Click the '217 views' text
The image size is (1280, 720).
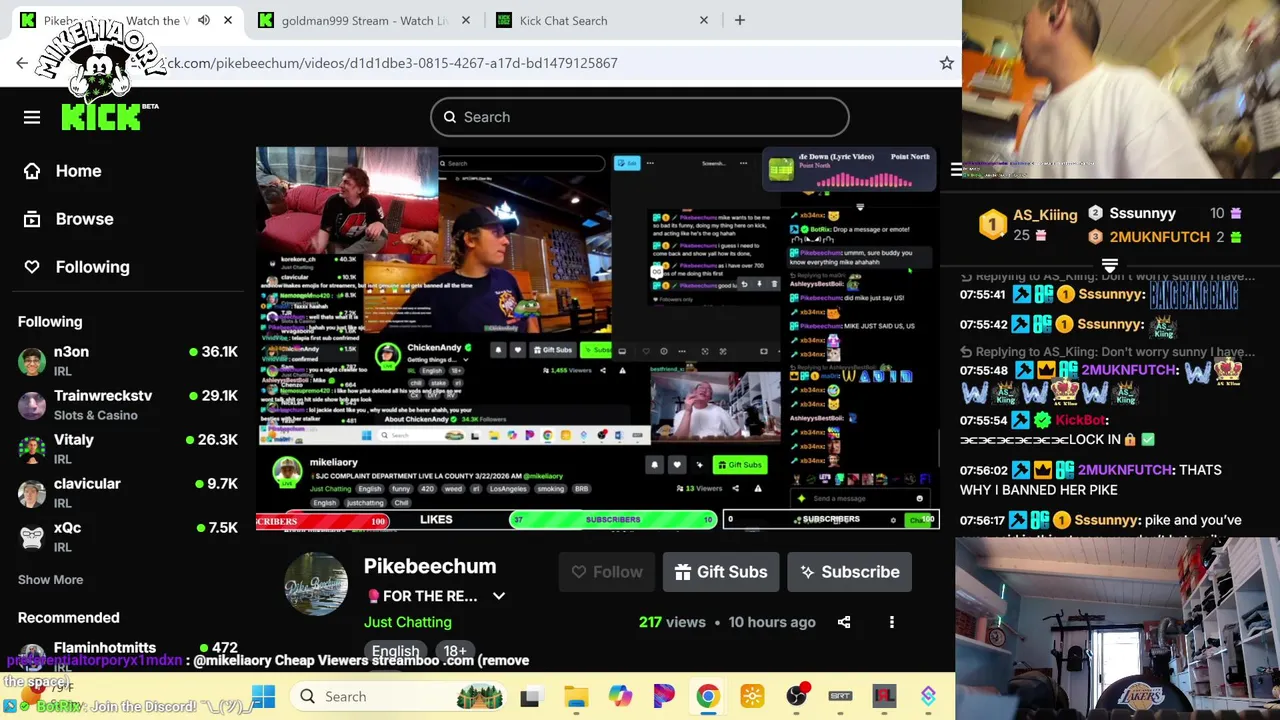672,622
